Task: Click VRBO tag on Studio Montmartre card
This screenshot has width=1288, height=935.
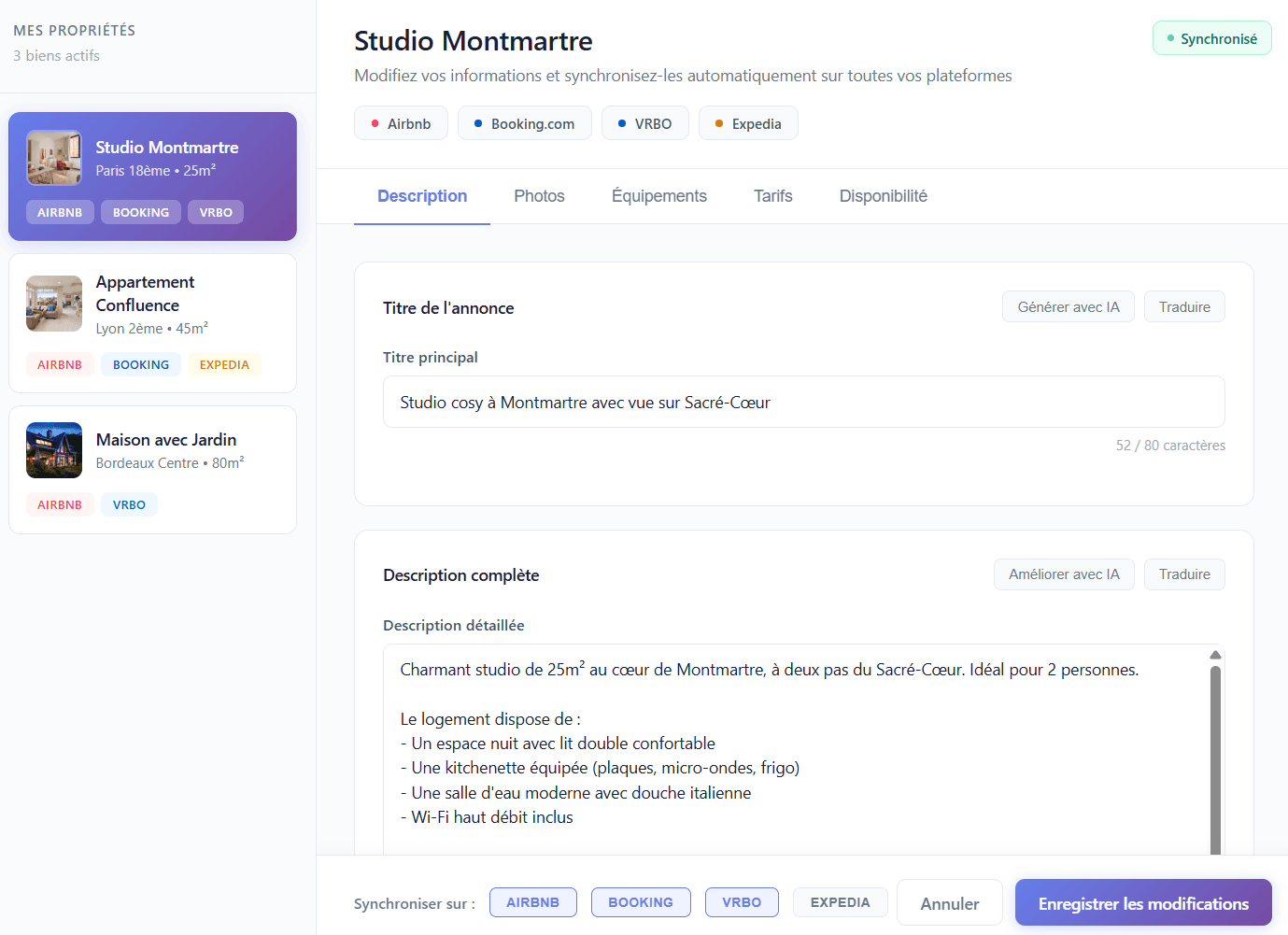Action: (216, 212)
